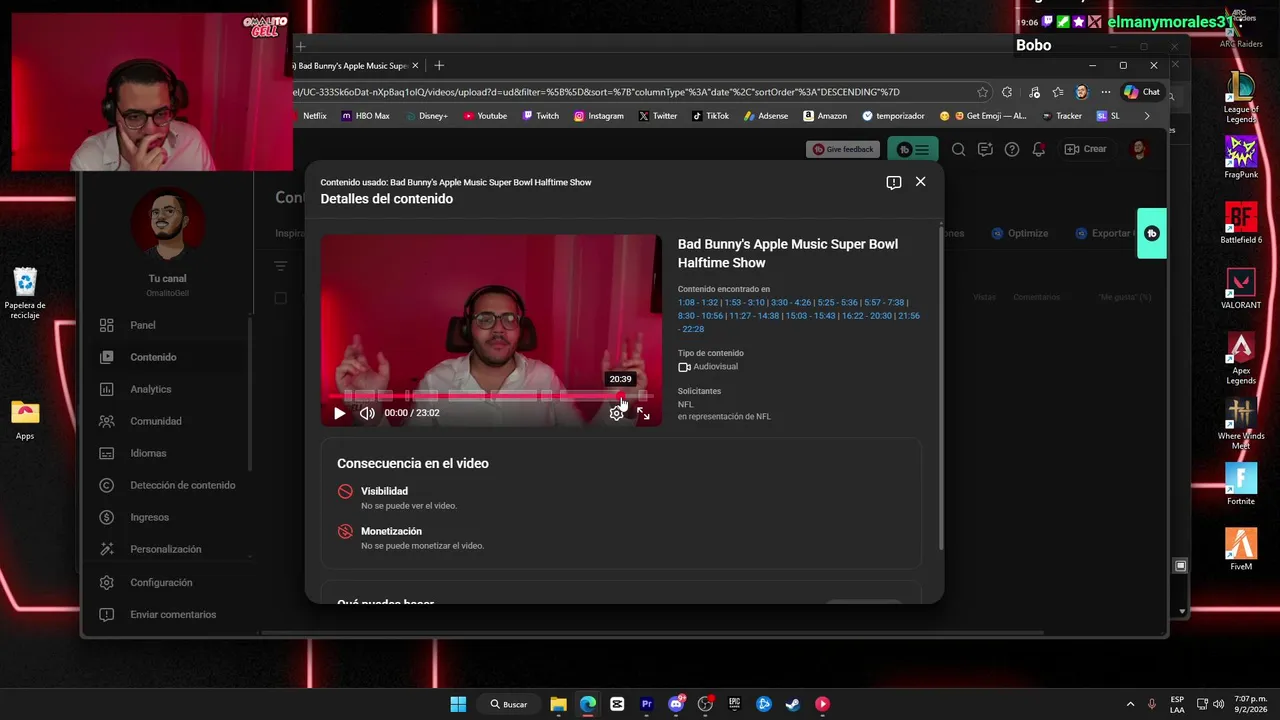Mute the video preview volume
This screenshot has height=720, width=1280.
click(367, 413)
